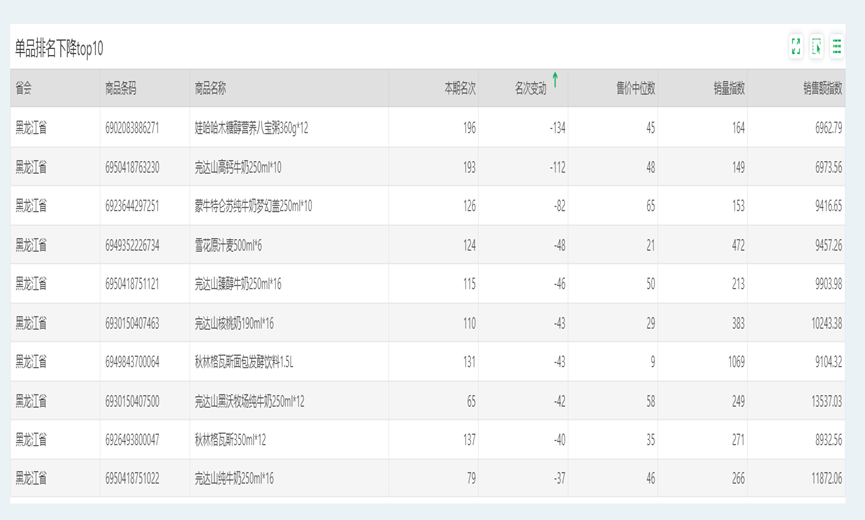This screenshot has height=520, width=865.
Task: Select barcode 6923644297251
Action: pyautogui.click(x=132, y=206)
